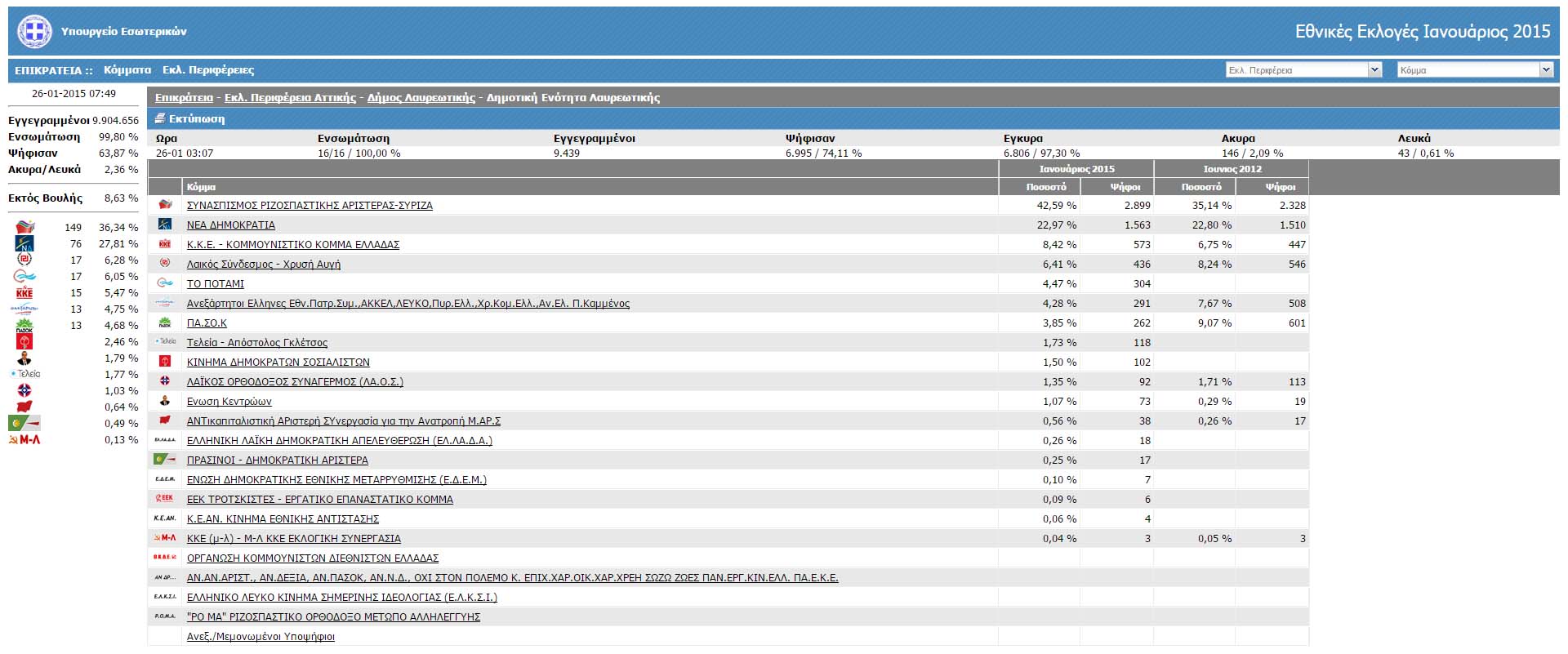
Task: Click the M-Λ icon in the ΚΚΕ (μ-λ) row
Action: tap(165, 538)
